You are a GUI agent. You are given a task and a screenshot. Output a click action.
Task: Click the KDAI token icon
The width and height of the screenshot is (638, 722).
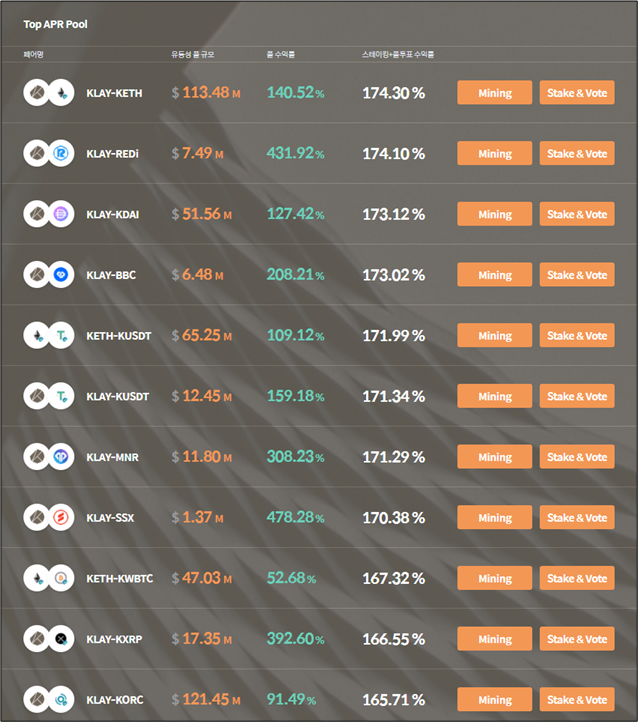point(61,214)
